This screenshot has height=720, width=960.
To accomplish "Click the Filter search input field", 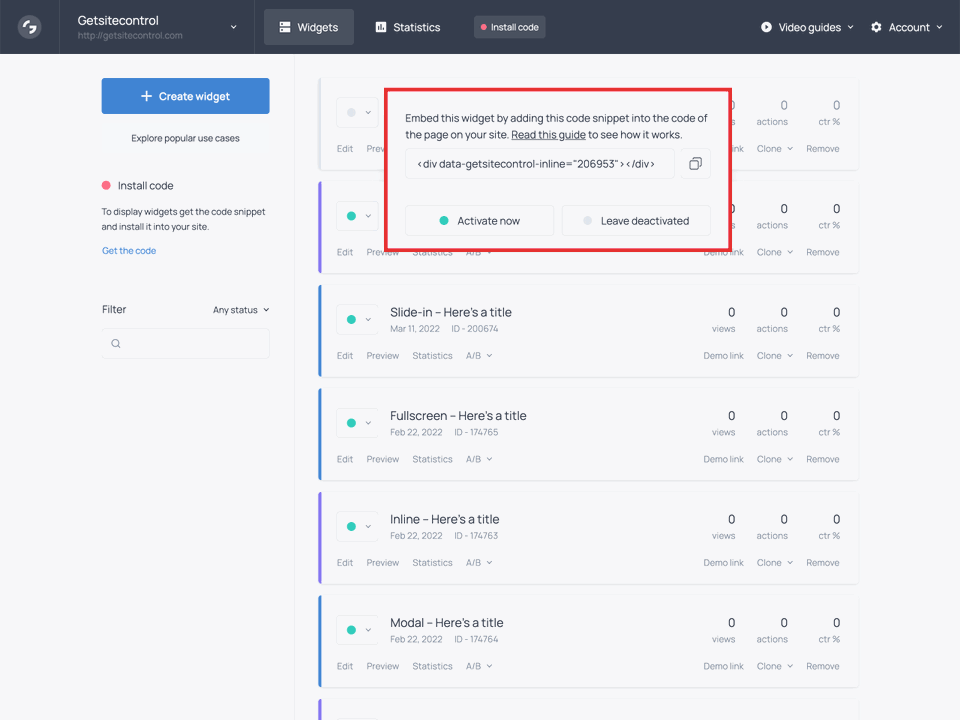I will [x=185, y=343].
